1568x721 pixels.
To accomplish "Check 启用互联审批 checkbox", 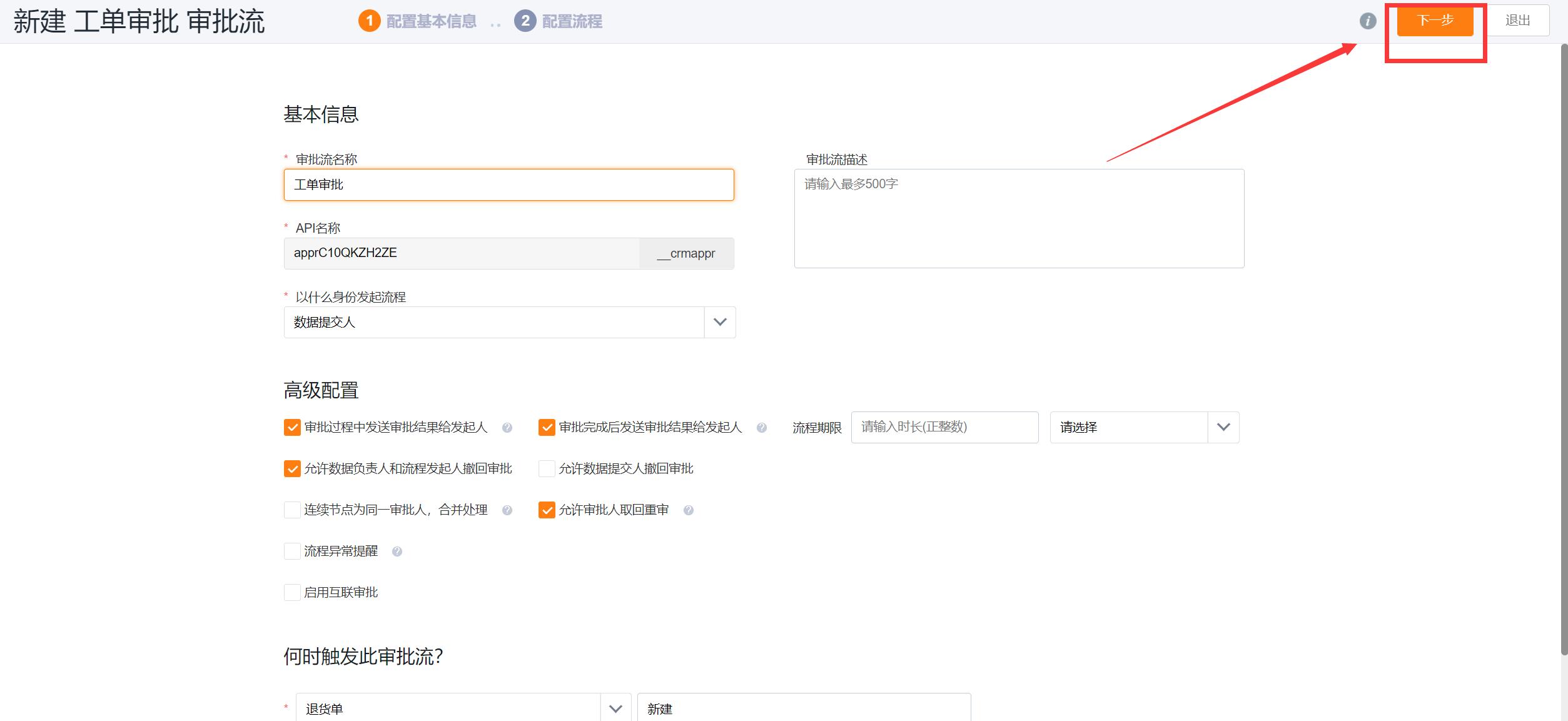I will 292,592.
